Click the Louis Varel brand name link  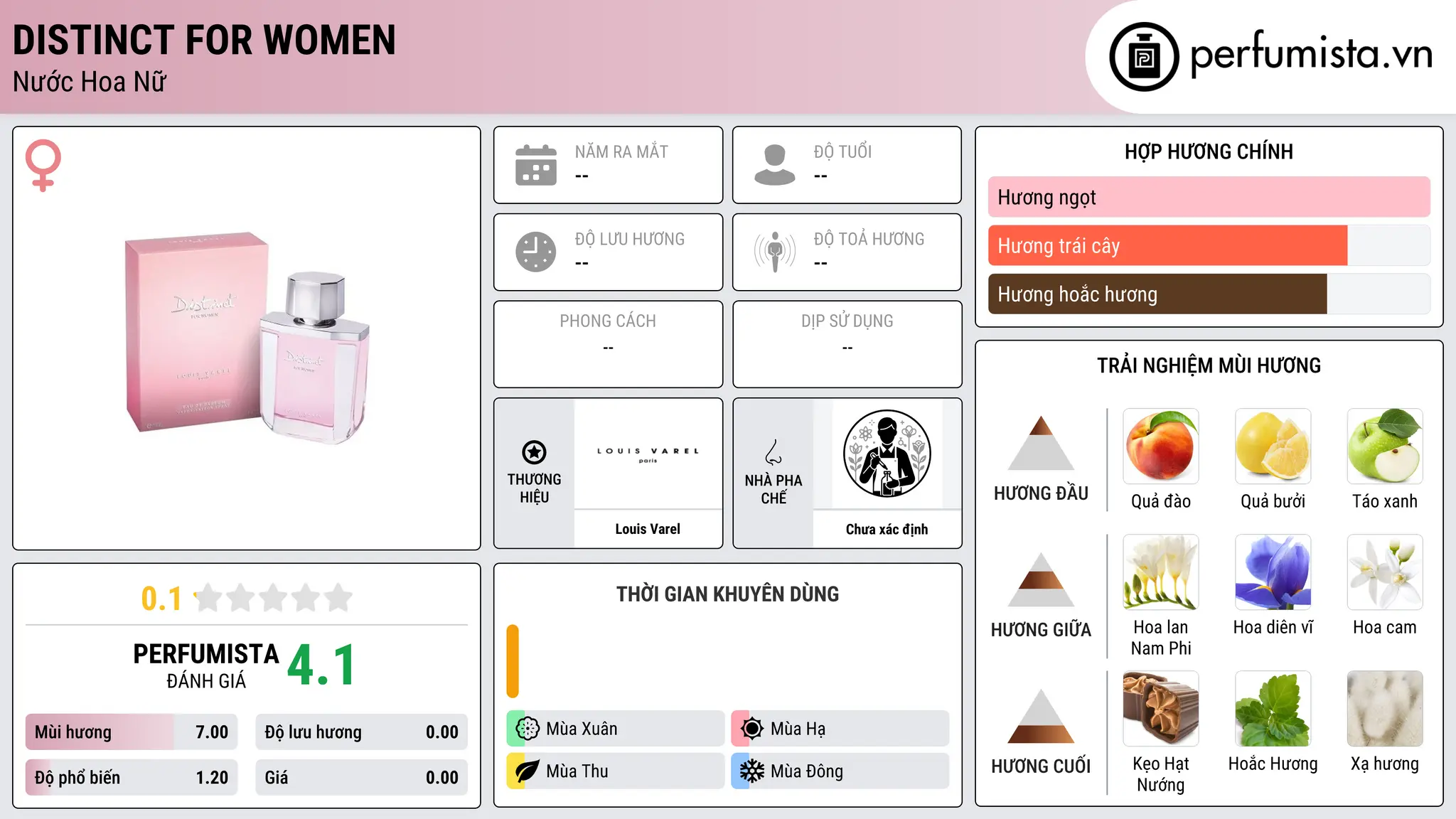[x=648, y=529]
